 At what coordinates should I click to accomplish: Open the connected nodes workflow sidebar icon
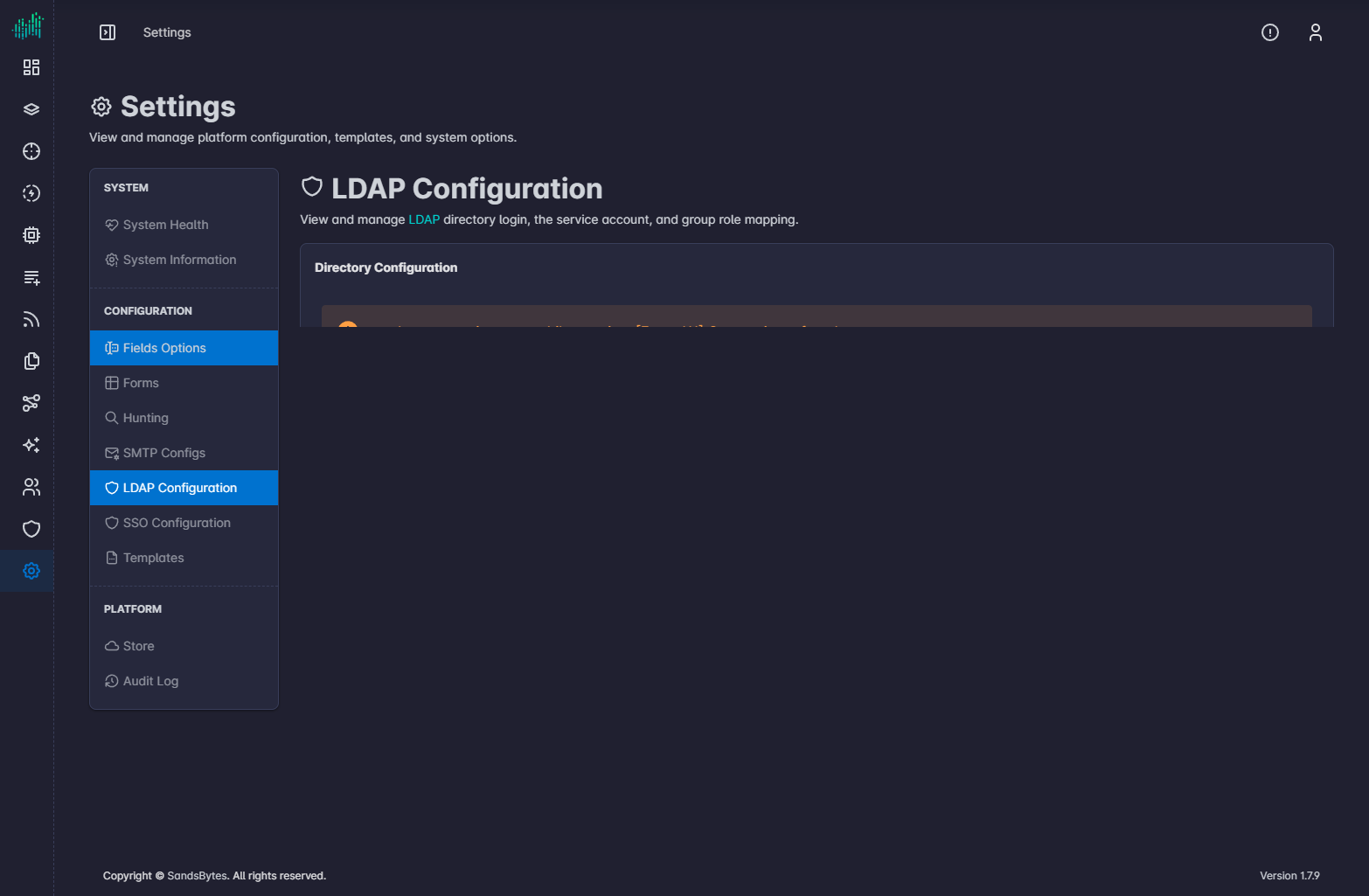[x=31, y=403]
